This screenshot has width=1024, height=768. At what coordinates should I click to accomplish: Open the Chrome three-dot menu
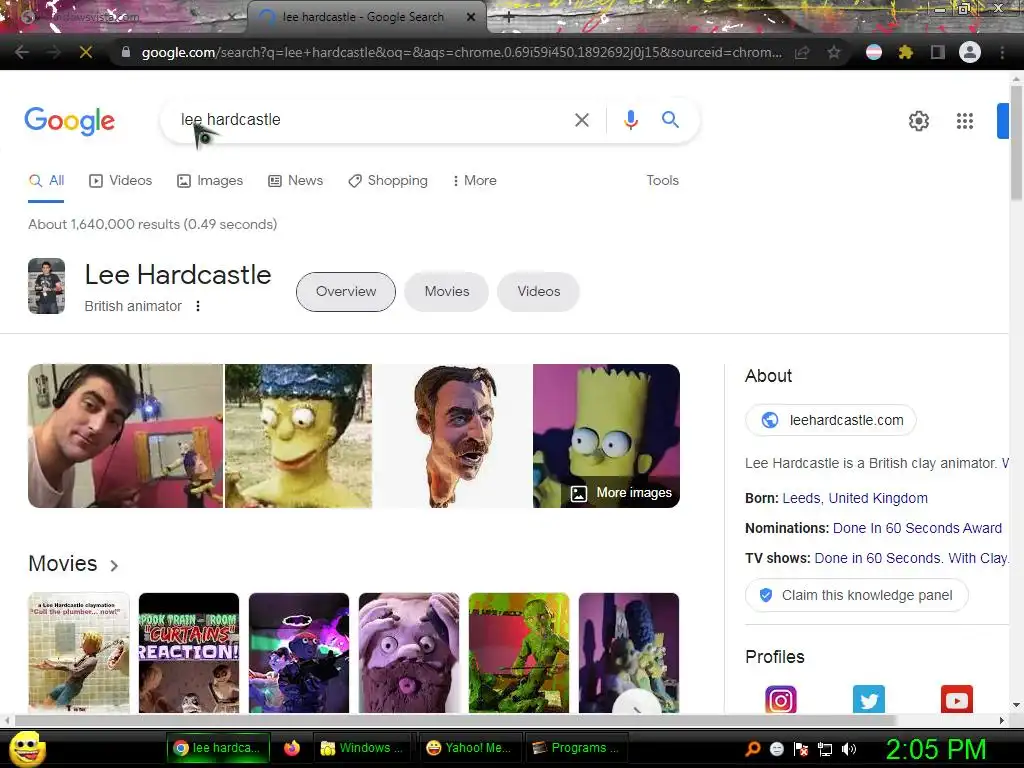1002,52
